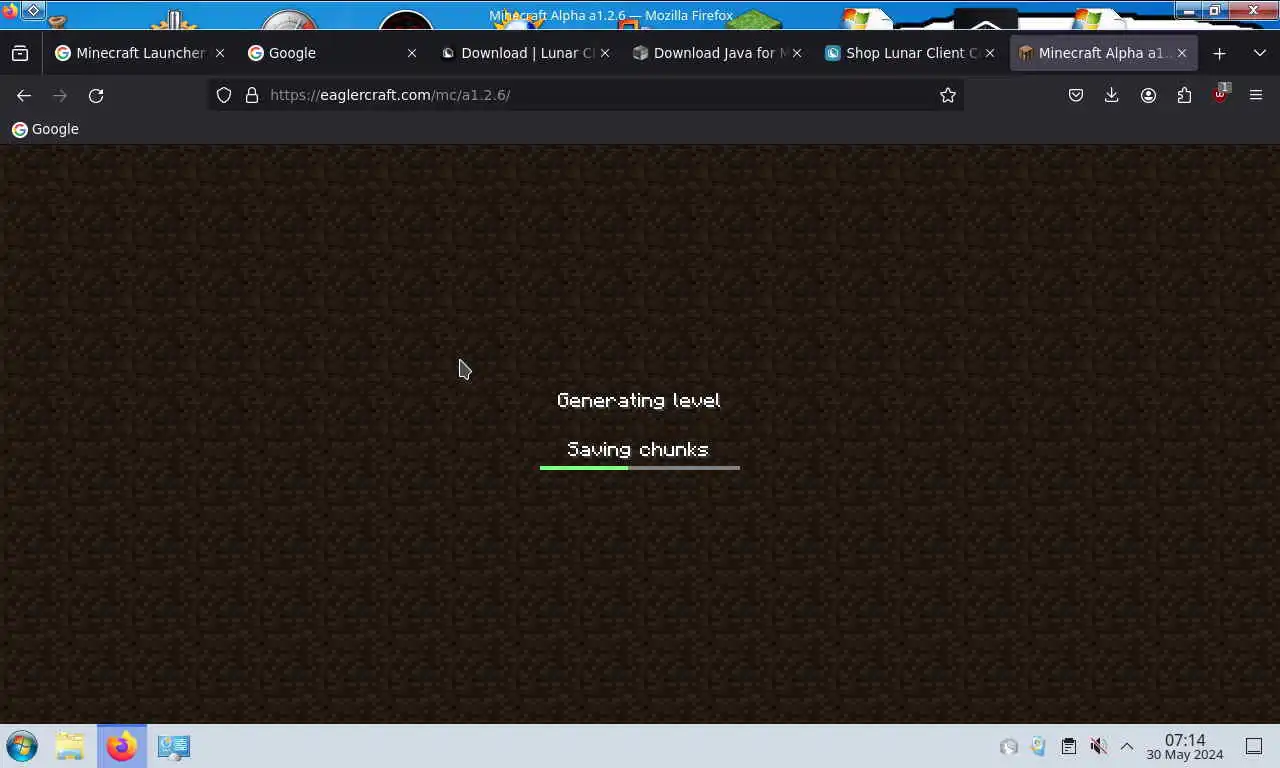Select the Minecraft Alpha a1.2.6 tab

[1102, 53]
